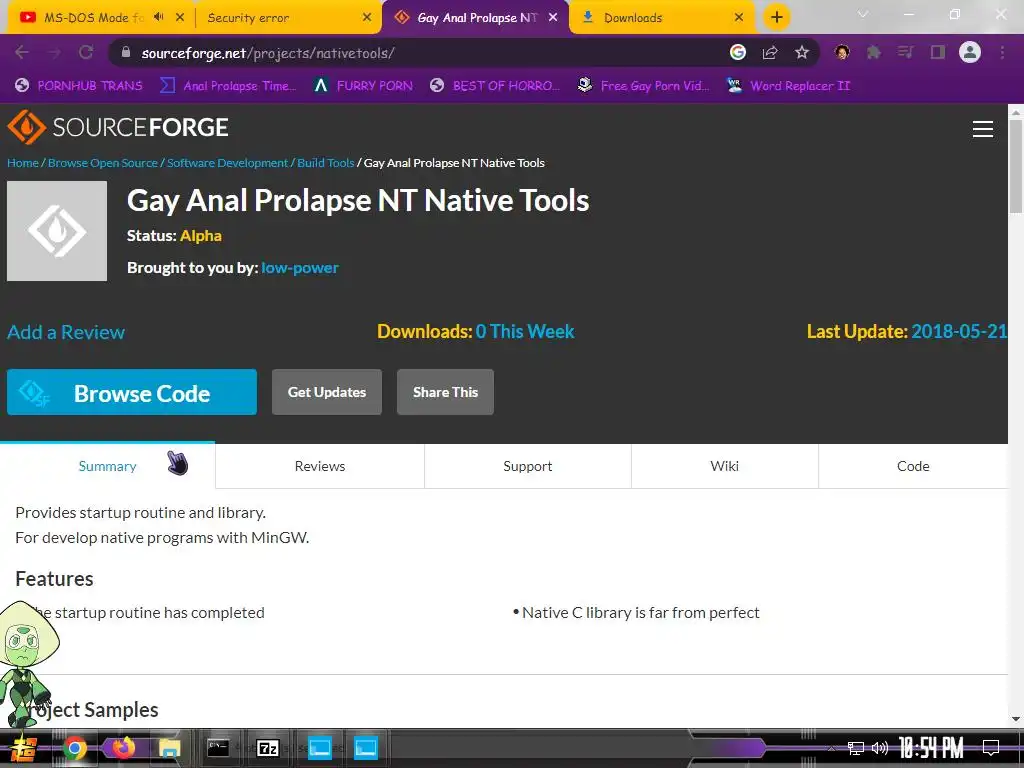Open 7-Zip from the taskbar
Screen dimensions: 1024x768
coord(268,748)
